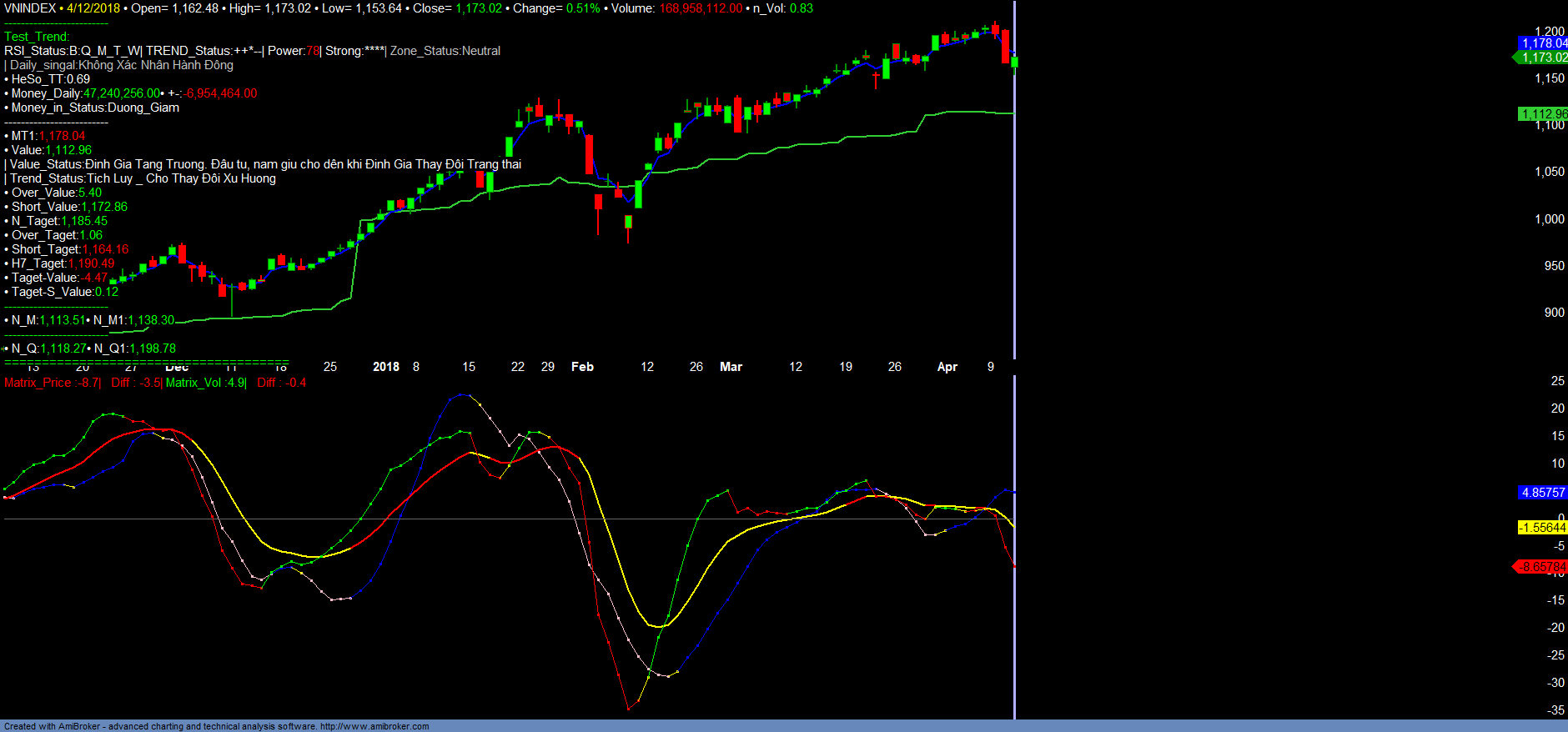1568x732 pixels.
Task: Click the 1,000 mark on the price axis
Action: (x=1550, y=219)
